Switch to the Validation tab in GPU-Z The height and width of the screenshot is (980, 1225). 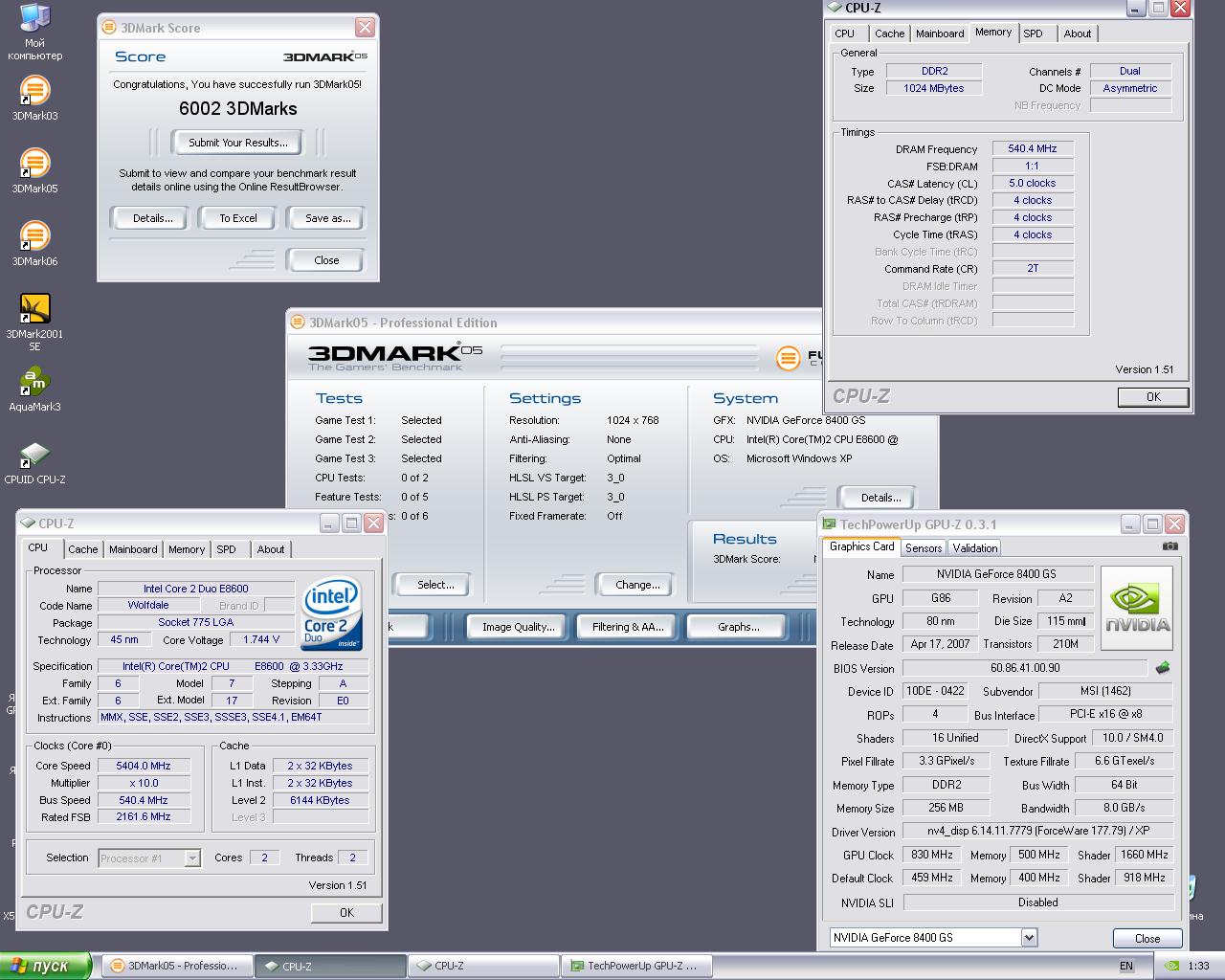[975, 548]
